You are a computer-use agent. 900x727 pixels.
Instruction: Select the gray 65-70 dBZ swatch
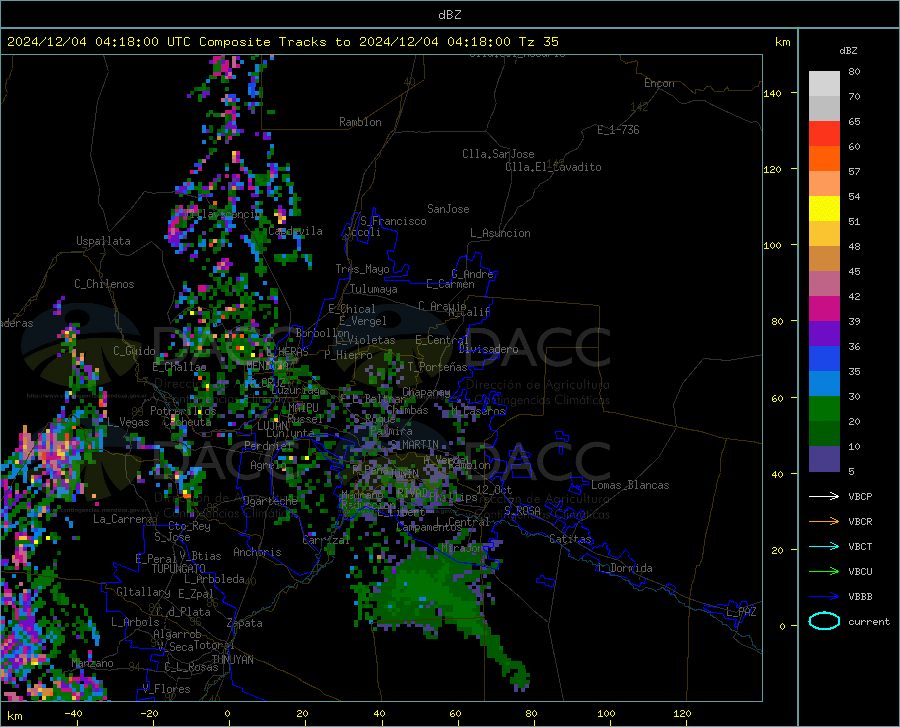(824, 109)
